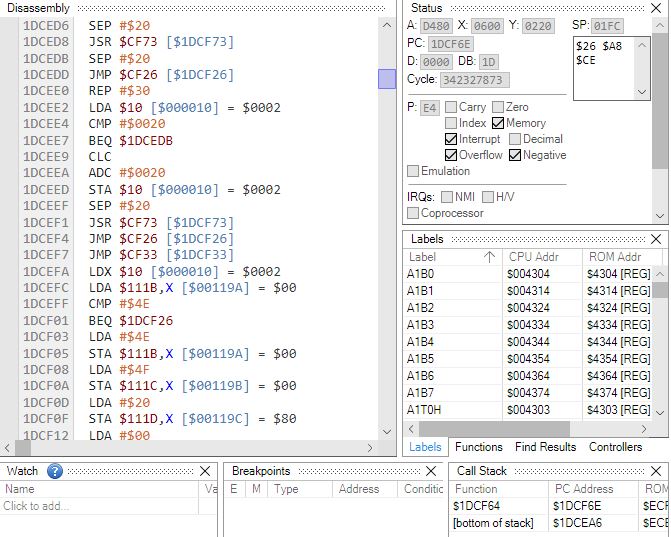Viewport: 671px width, 537px height.
Task: Toggle the Decimal flag checkbox
Action: click(515, 139)
